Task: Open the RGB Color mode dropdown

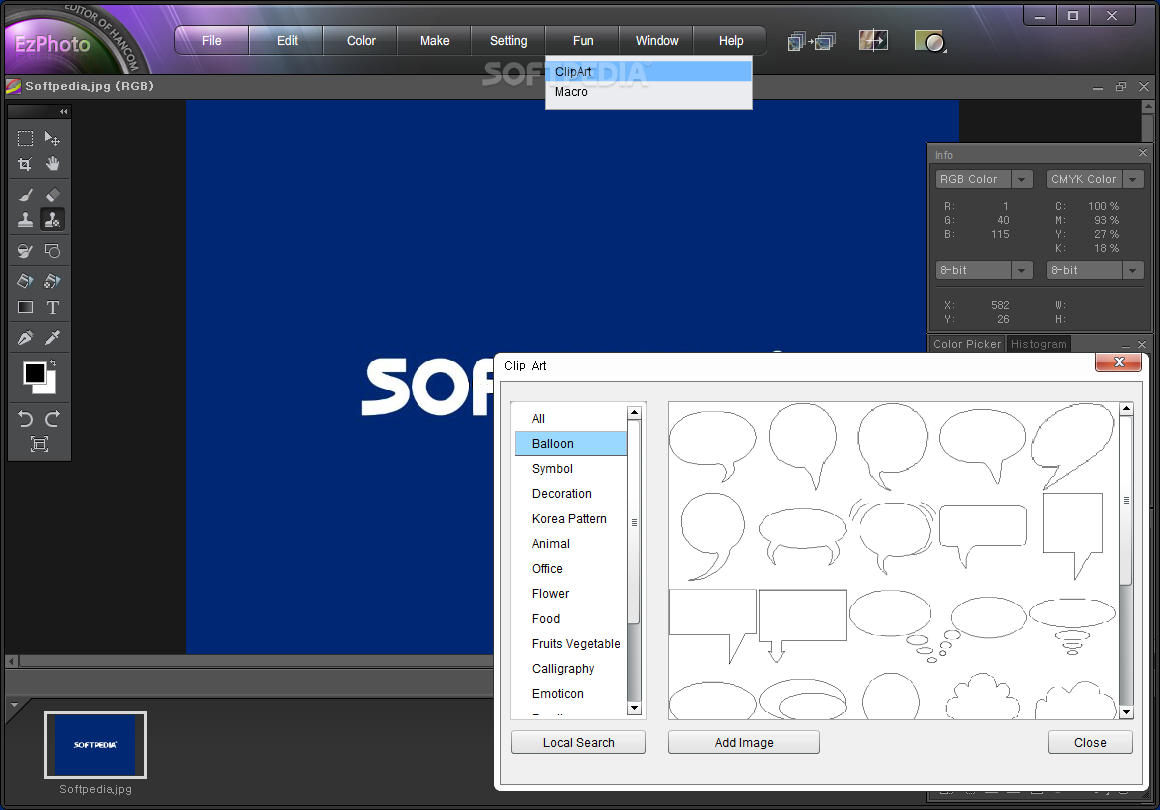Action: click(x=1021, y=179)
